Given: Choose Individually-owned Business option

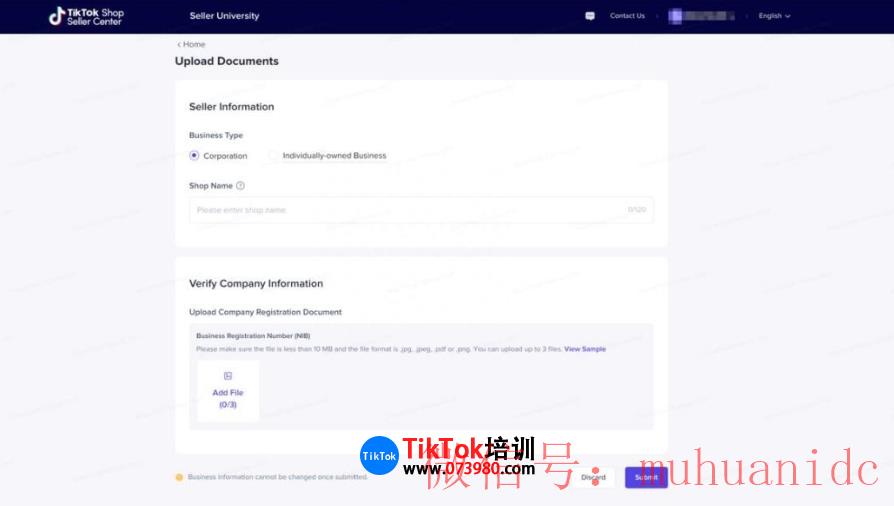Looking at the screenshot, I should (274, 156).
